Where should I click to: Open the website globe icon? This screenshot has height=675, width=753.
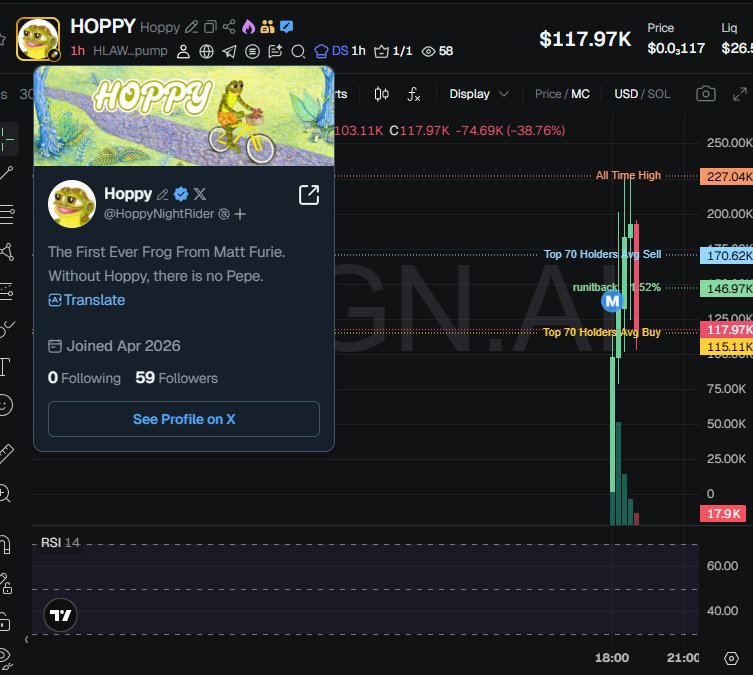pyautogui.click(x=206, y=51)
